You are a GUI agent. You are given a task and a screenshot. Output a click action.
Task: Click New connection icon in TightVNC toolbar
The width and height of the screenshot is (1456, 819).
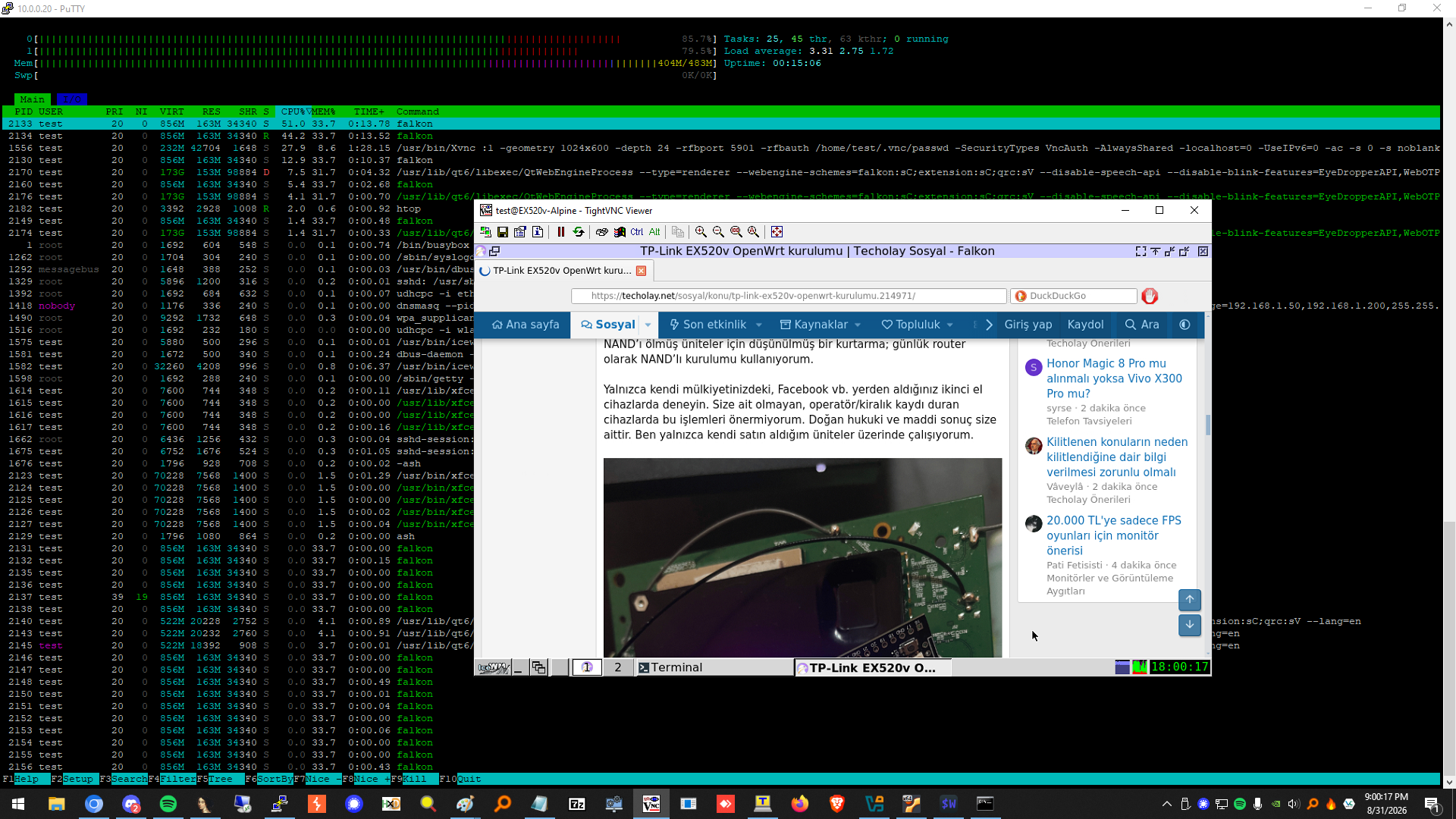pos(486,232)
